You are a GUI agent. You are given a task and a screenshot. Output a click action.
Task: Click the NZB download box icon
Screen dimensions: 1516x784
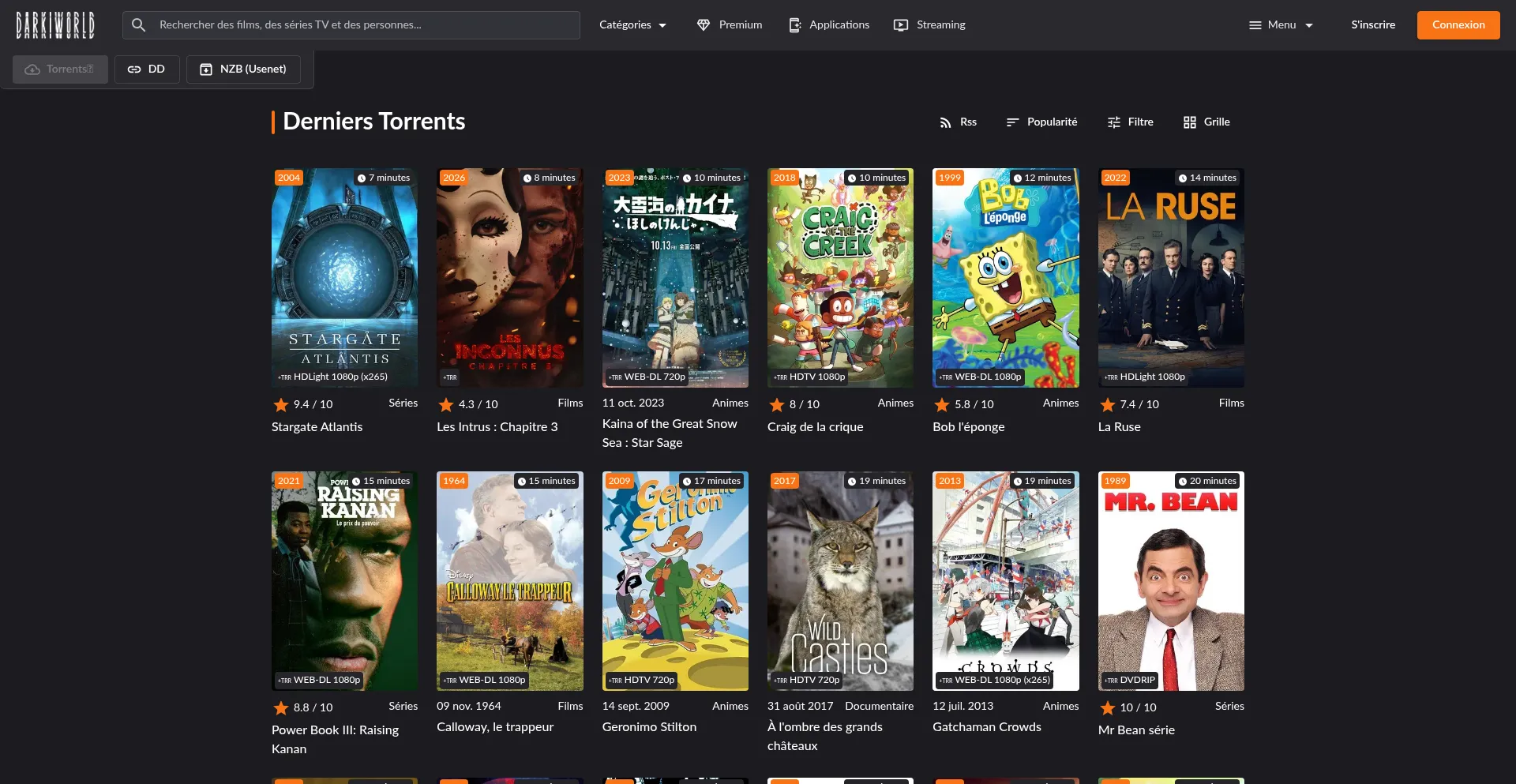click(206, 69)
